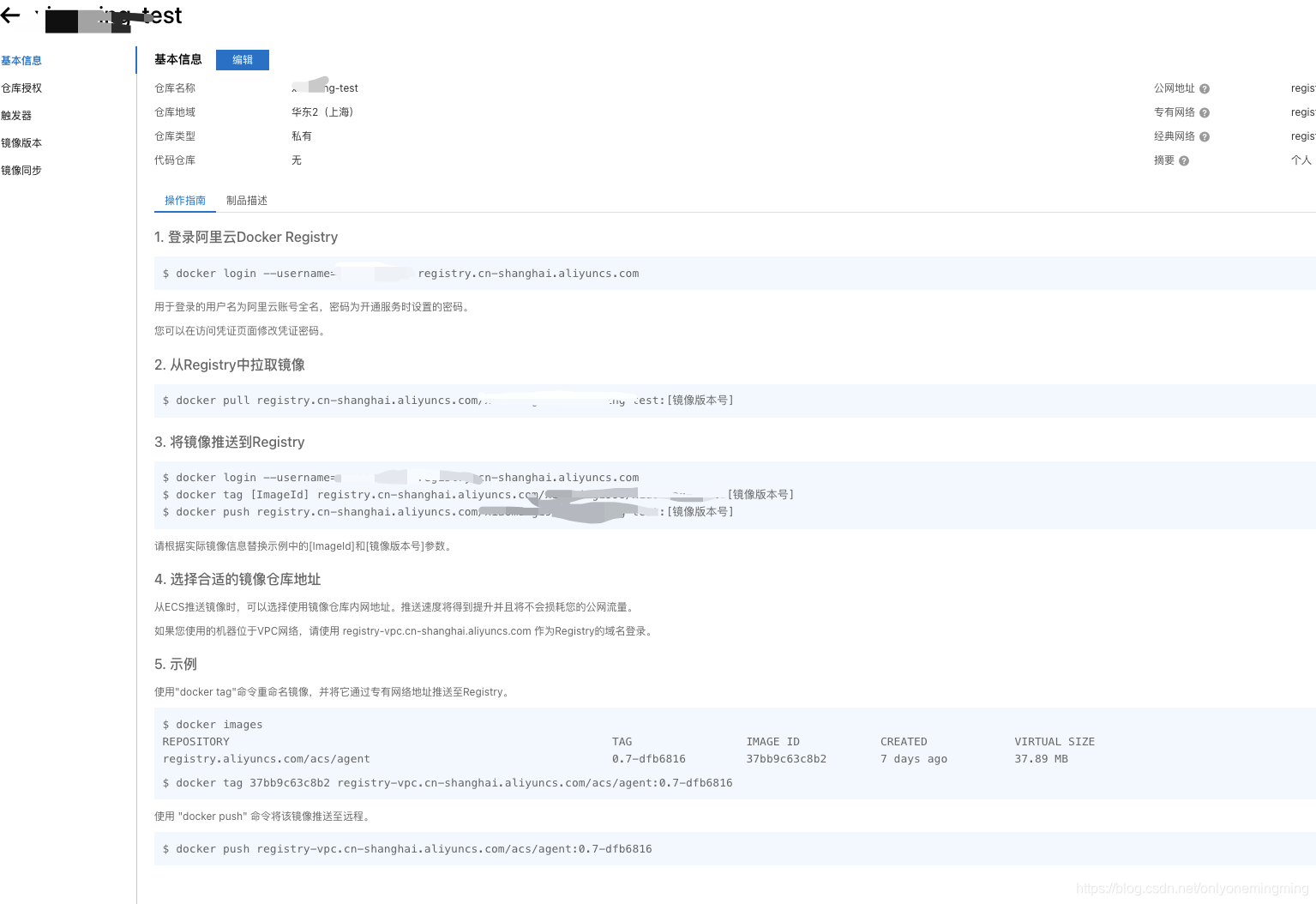Image resolution: width=1316 pixels, height=904 pixels.
Task: Click the docker tag 37bb9c63c8b2 command
Action: [x=448, y=783]
